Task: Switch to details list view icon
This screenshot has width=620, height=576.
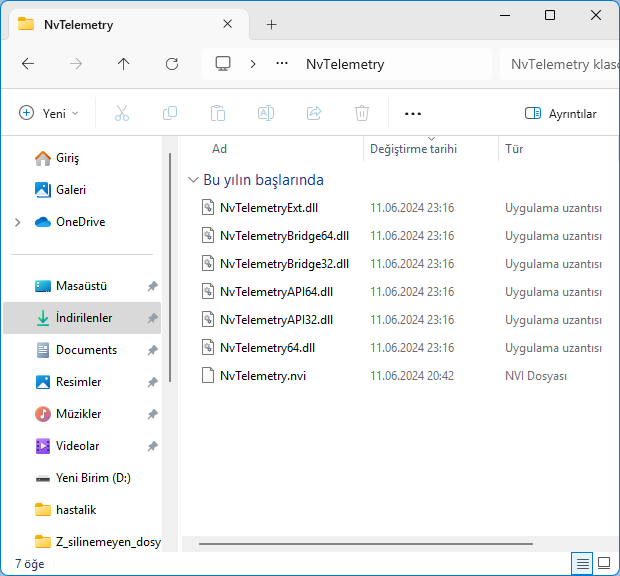Action: coord(582,563)
